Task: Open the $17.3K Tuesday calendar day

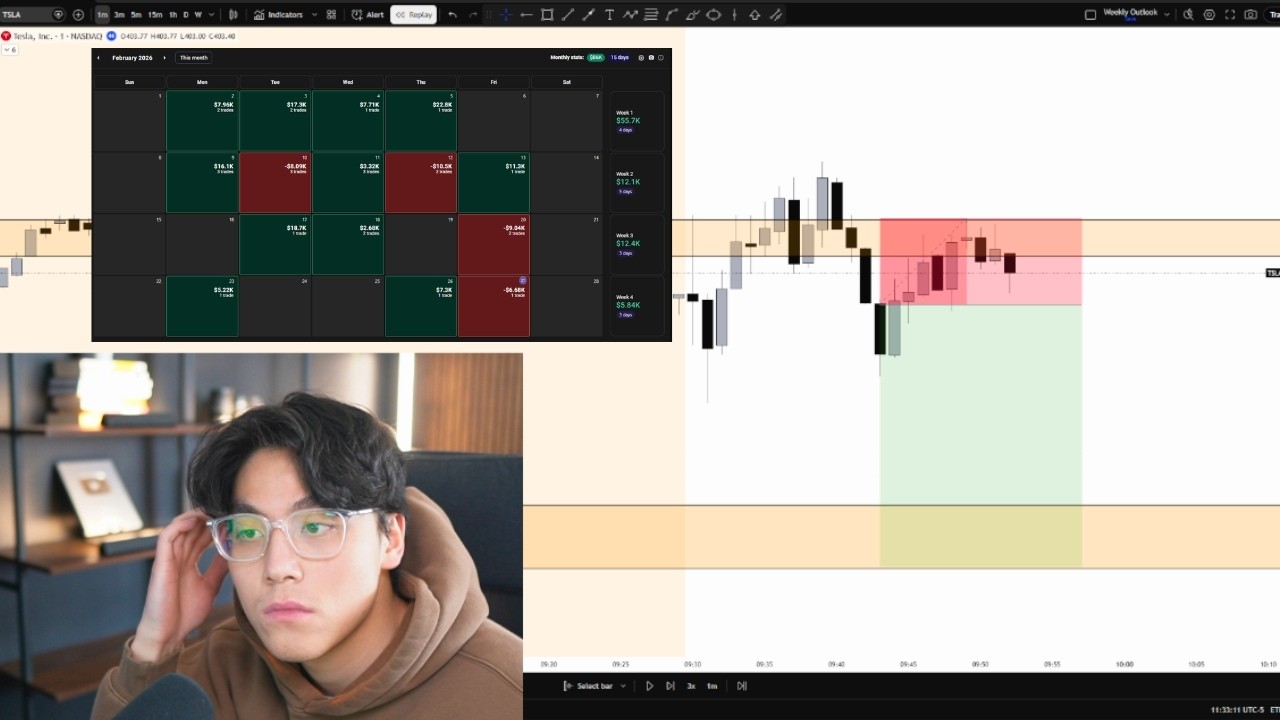Action: [275, 121]
